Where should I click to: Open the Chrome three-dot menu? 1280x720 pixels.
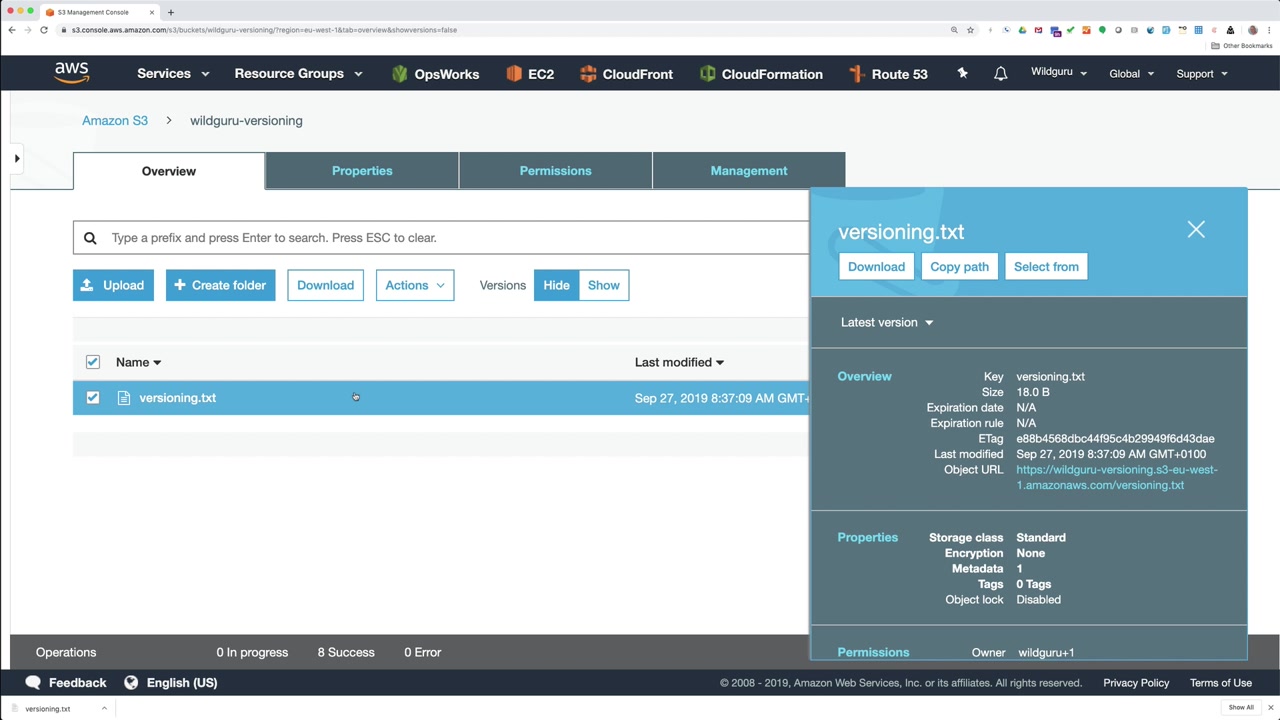(x=1269, y=30)
